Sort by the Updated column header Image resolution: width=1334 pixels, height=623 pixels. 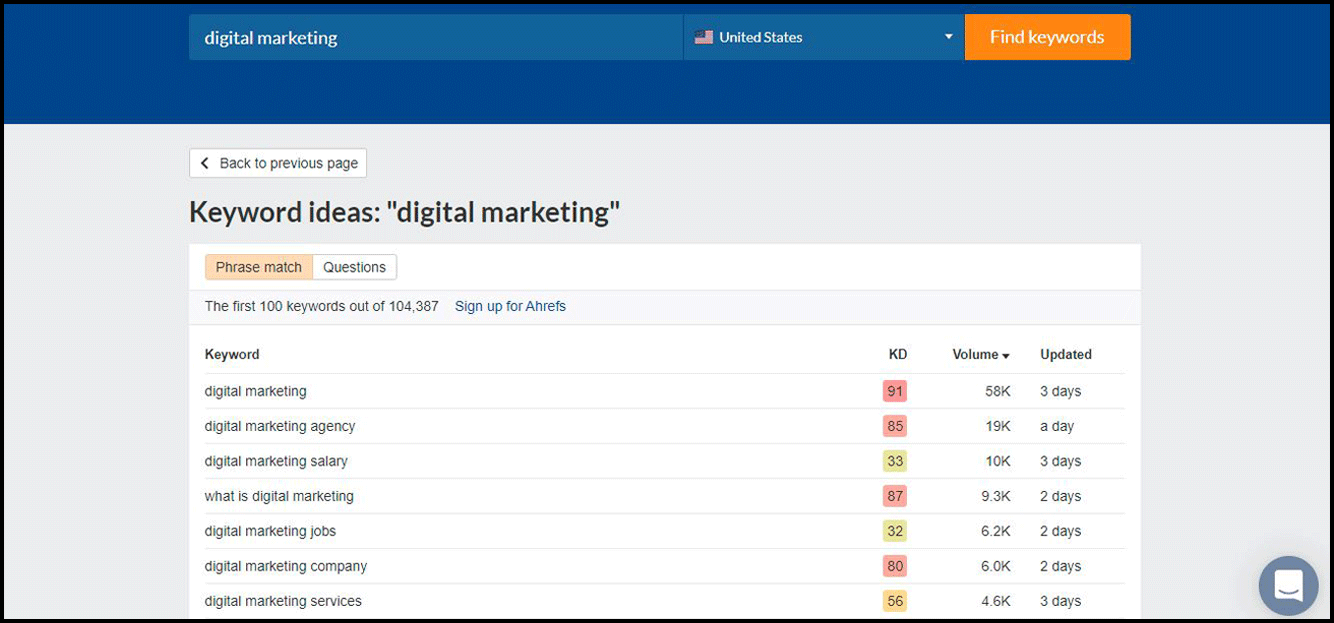[1065, 354]
